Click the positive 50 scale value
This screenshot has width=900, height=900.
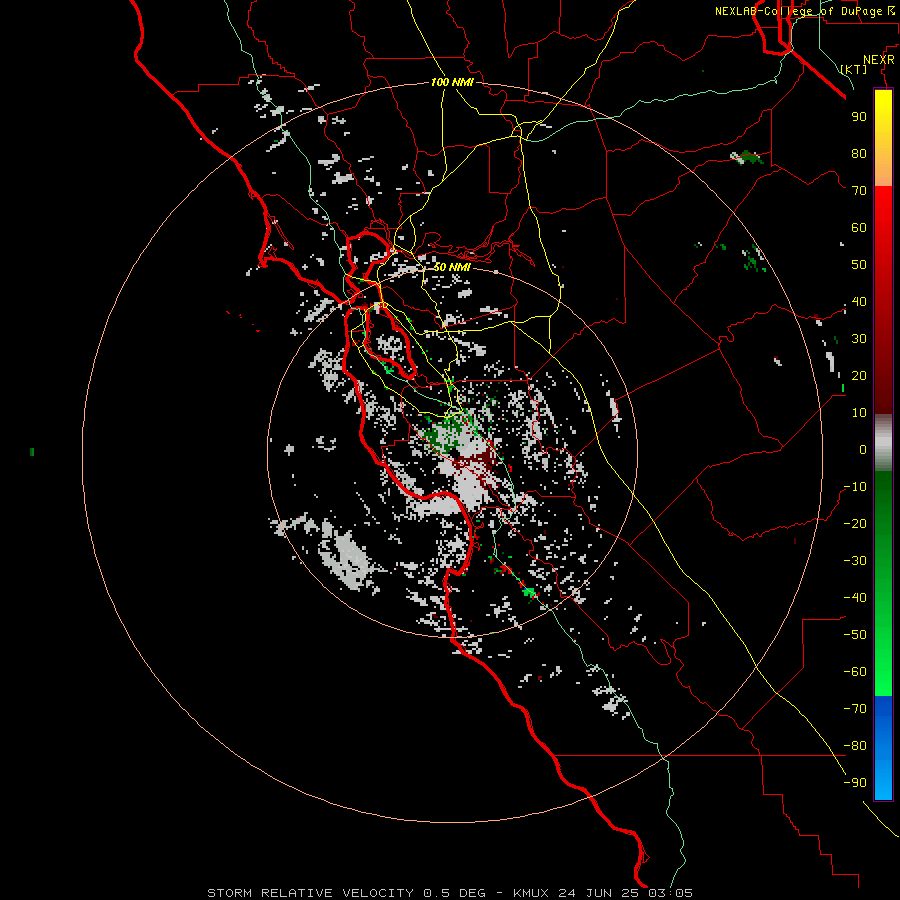pos(859,265)
